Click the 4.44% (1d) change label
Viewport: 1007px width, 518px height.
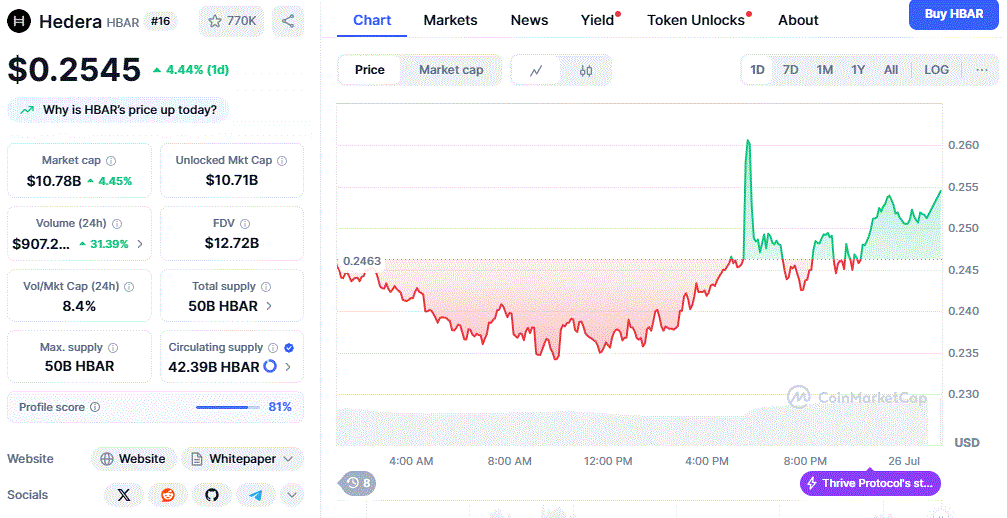(191, 70)
